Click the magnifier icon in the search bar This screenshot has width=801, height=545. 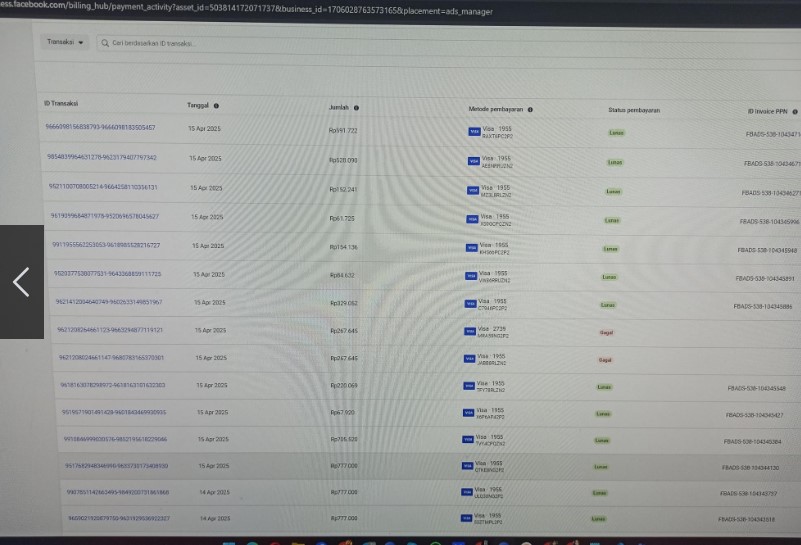click(x=103, y=43)
